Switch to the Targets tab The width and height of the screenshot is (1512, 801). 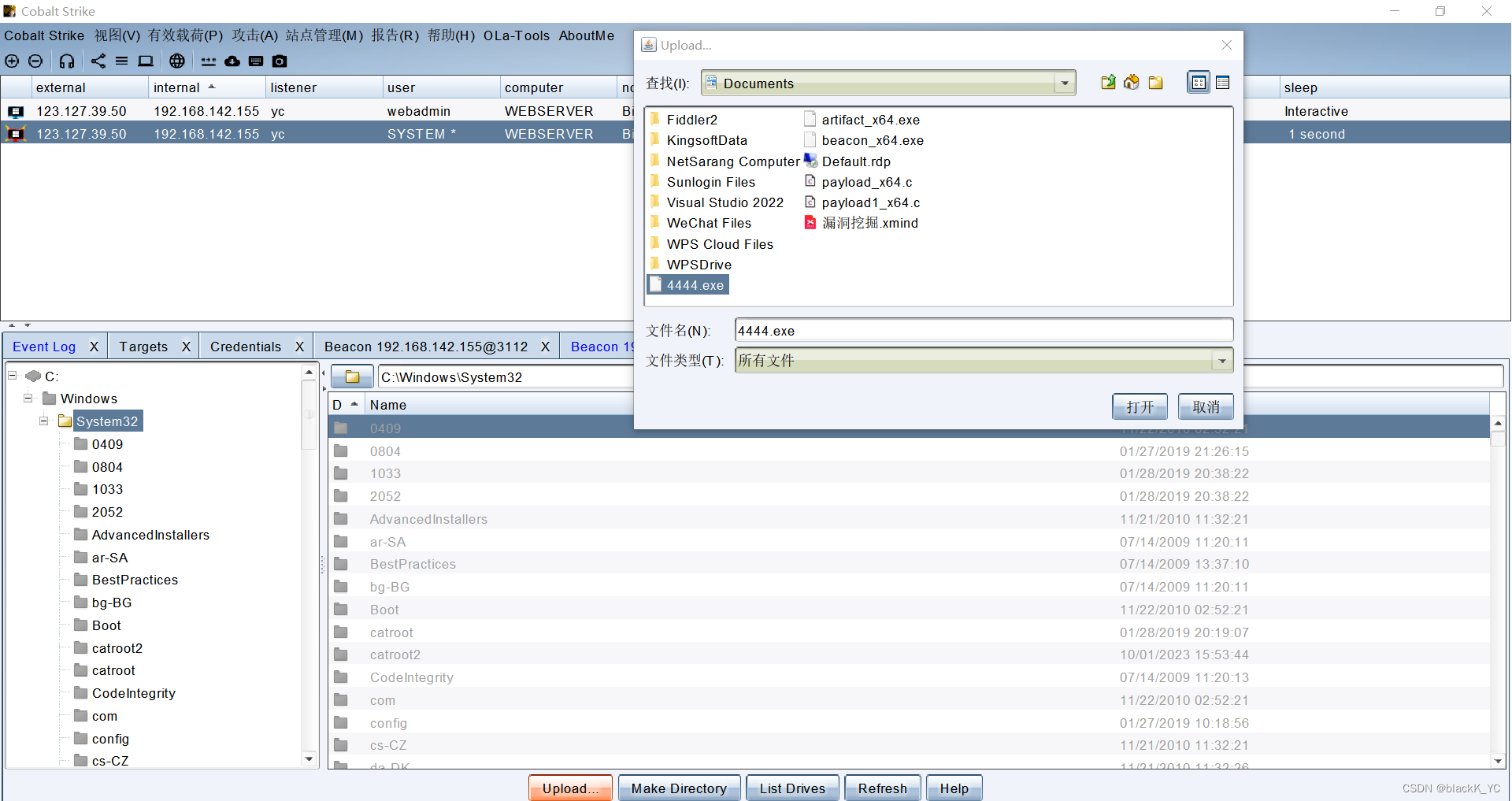(143, 347)
